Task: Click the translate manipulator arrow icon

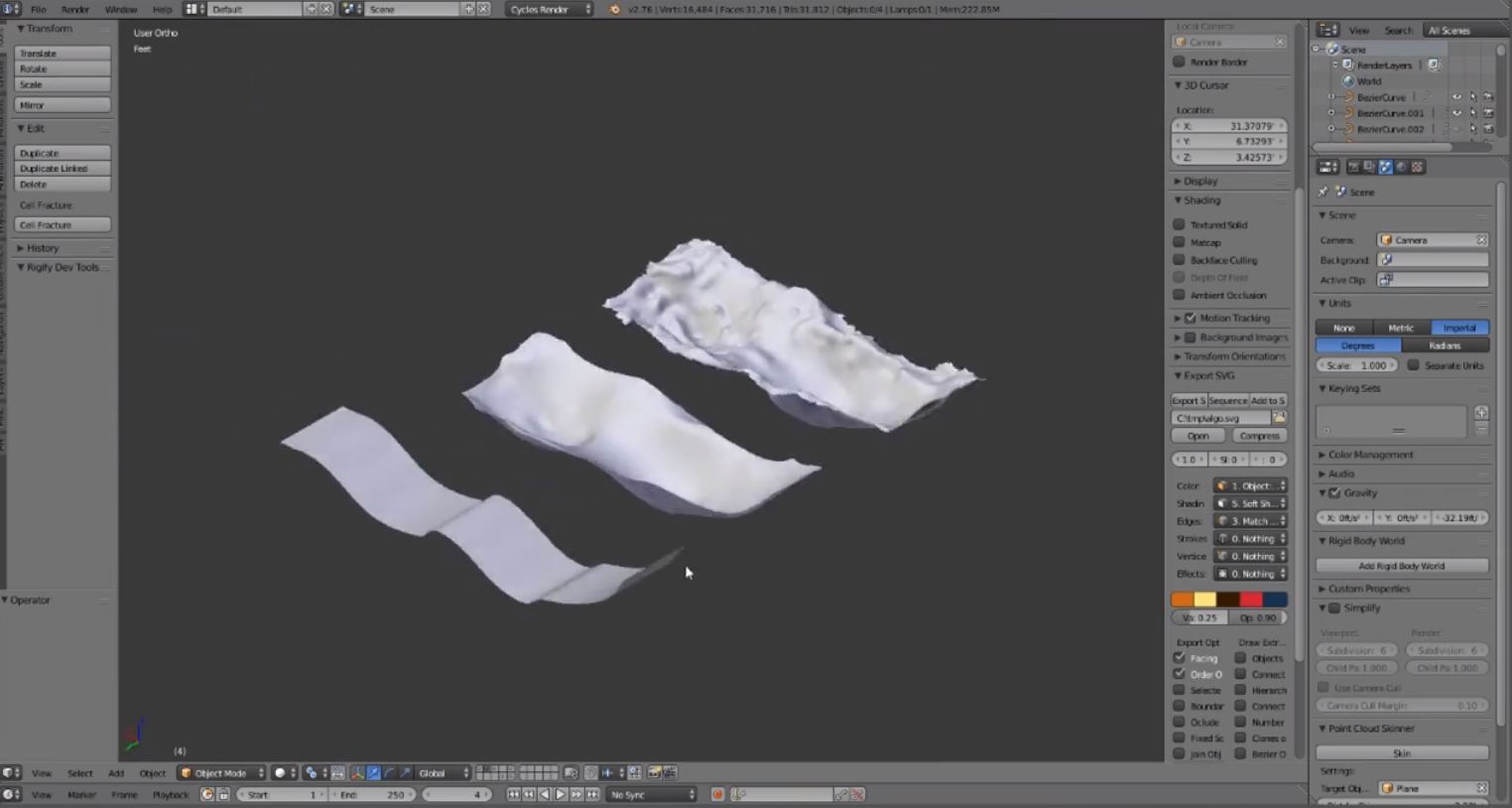Action: tap(373, 772)
